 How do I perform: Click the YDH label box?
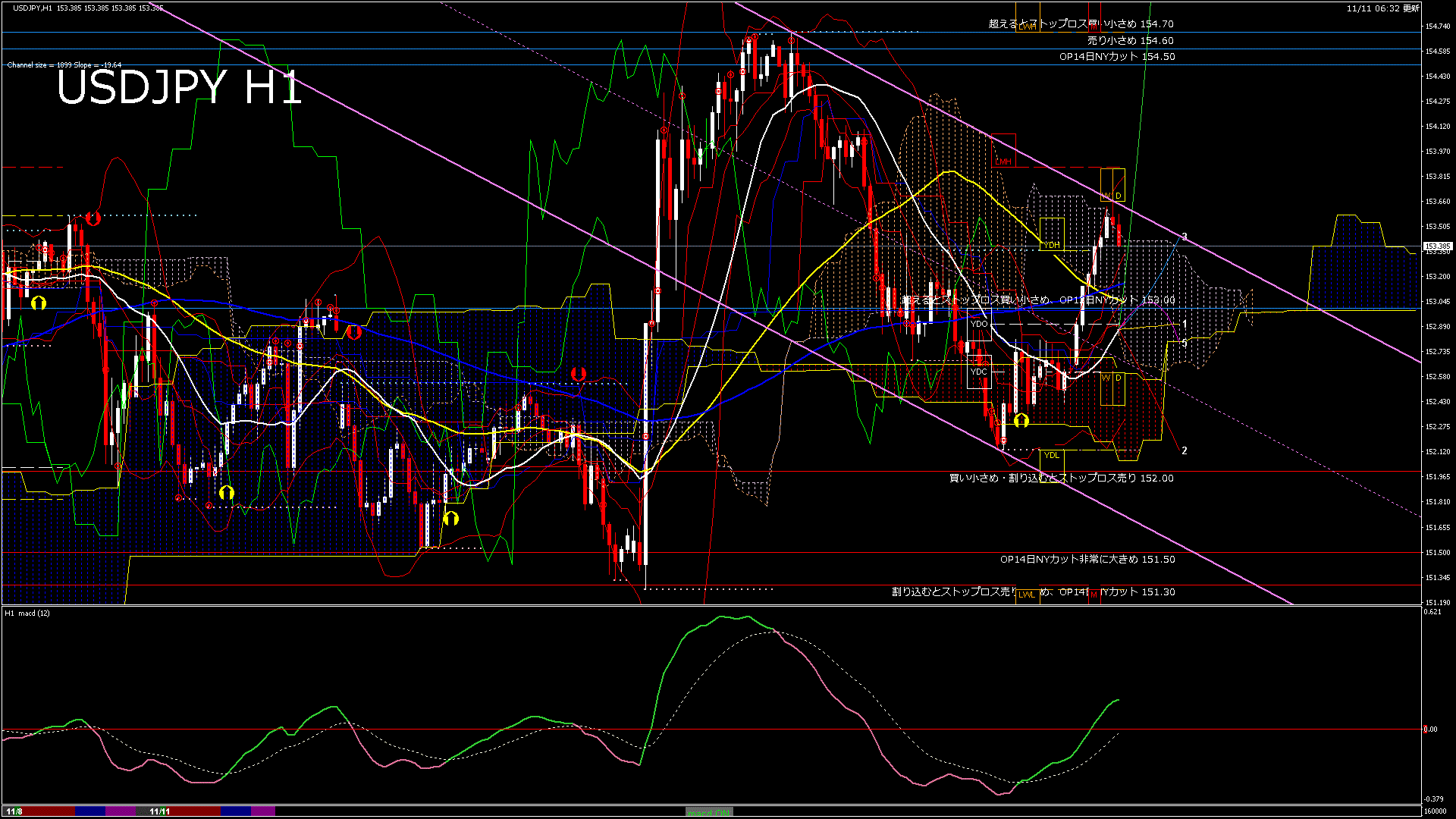click(x=1052, y=245)
